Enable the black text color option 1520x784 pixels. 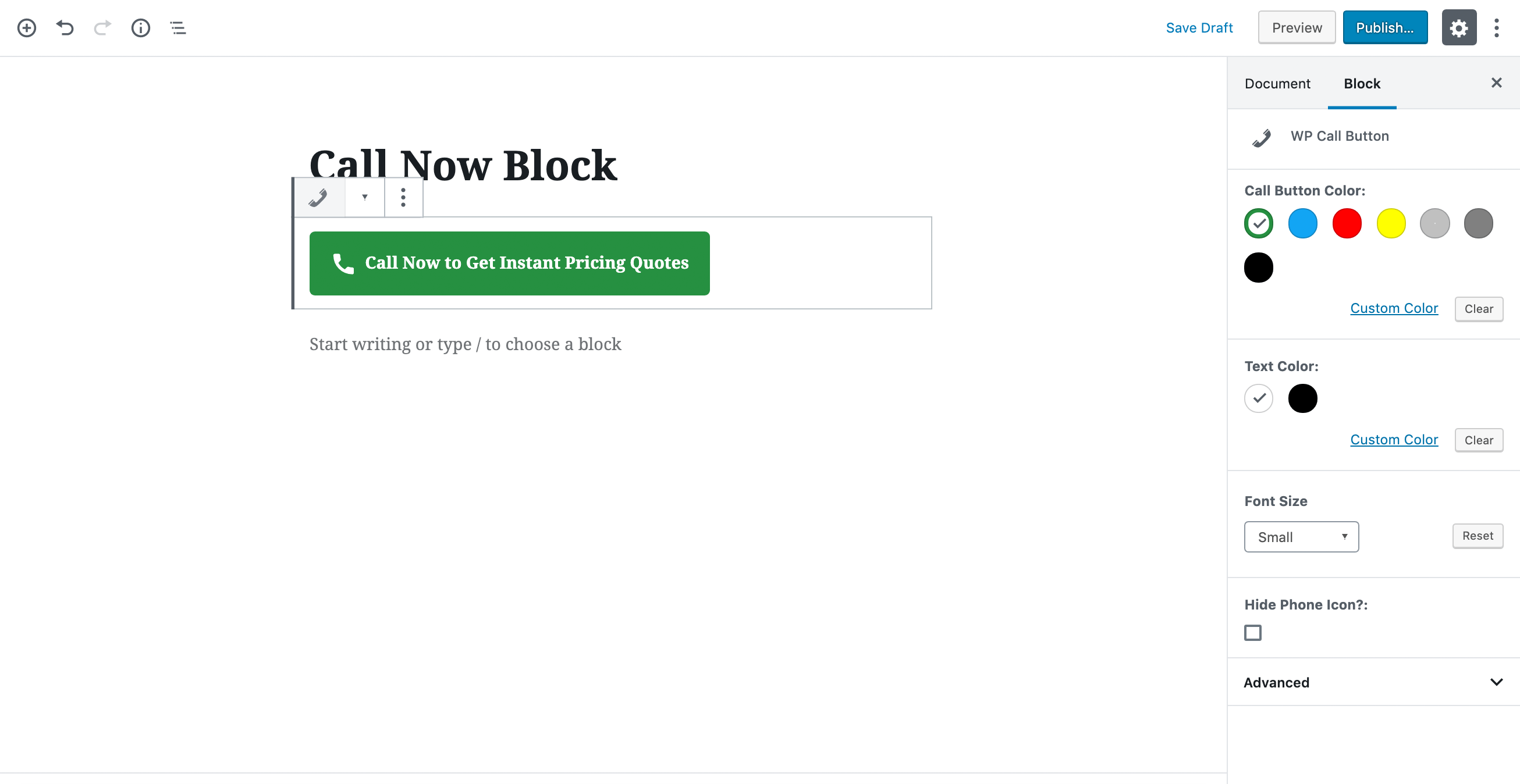1303,398
